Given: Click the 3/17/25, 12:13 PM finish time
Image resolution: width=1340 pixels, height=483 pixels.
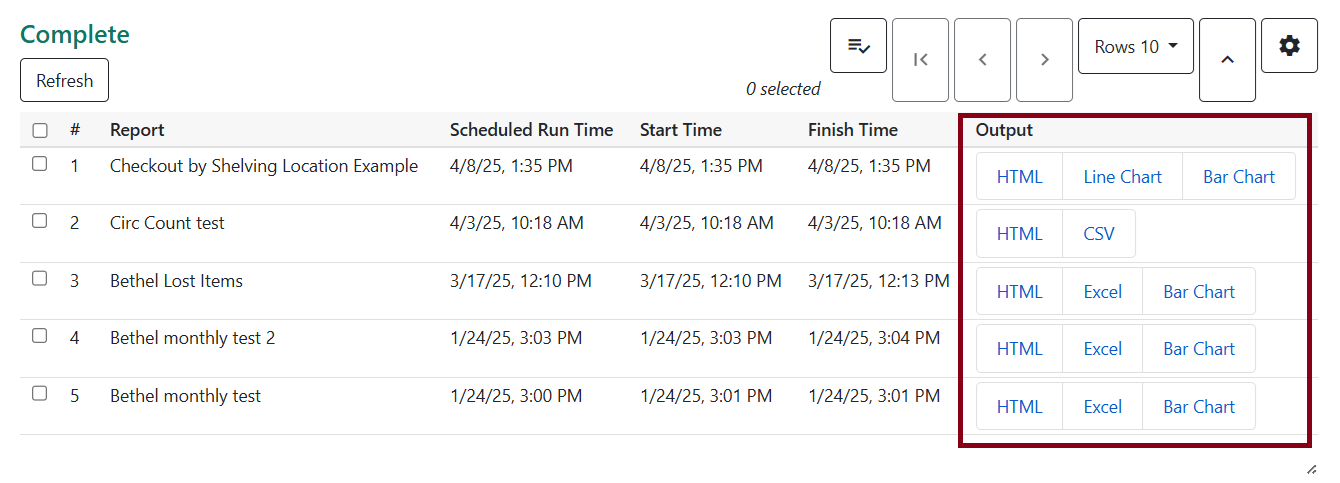Looking at the screenshot, I should (879, 281).
